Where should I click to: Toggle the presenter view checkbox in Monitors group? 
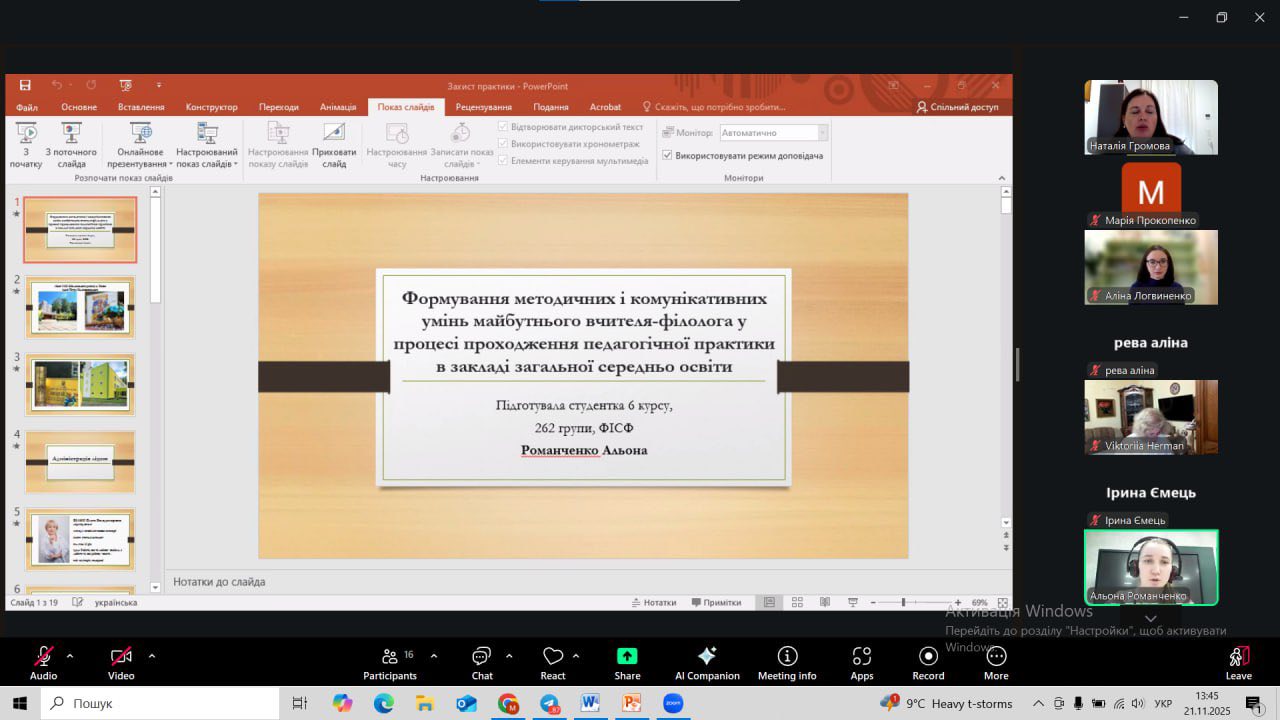[667, 156]
